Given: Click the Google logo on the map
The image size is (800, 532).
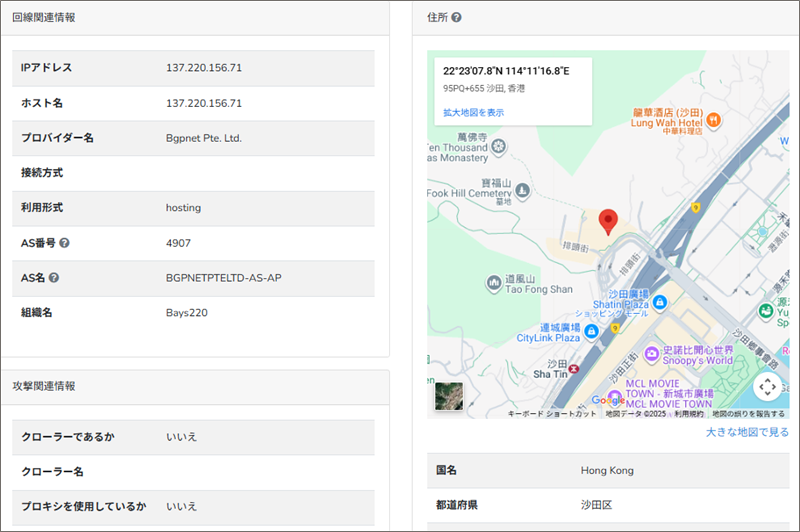Looking at the screenshot, I should point(607,400).
